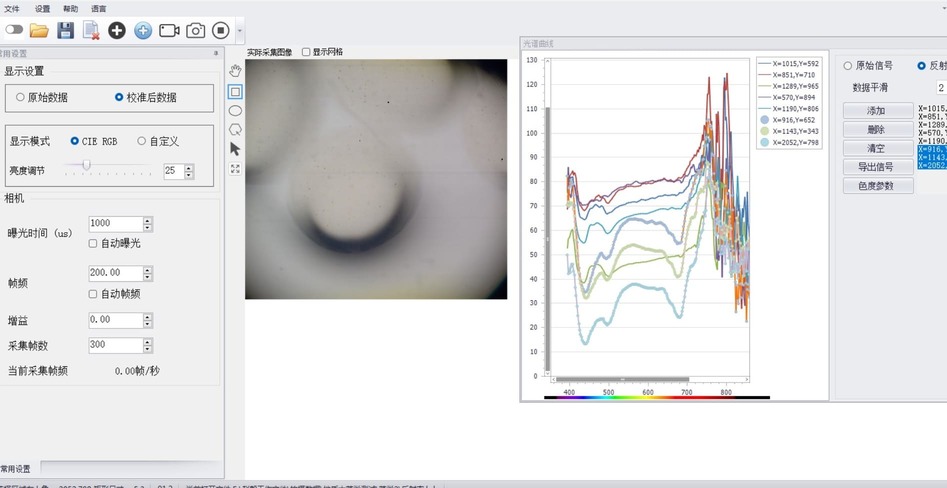Capture a snapshot with the camera icon

[x=195, y=31]
